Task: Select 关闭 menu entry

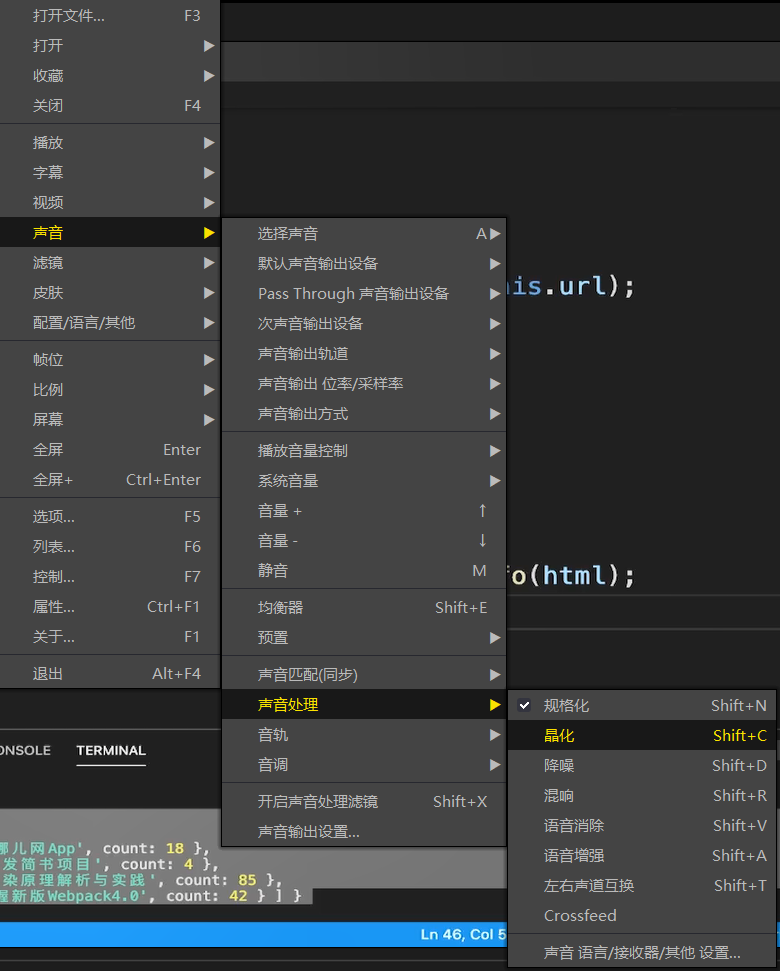Action: pyautogui.click(x=110, y=106)
